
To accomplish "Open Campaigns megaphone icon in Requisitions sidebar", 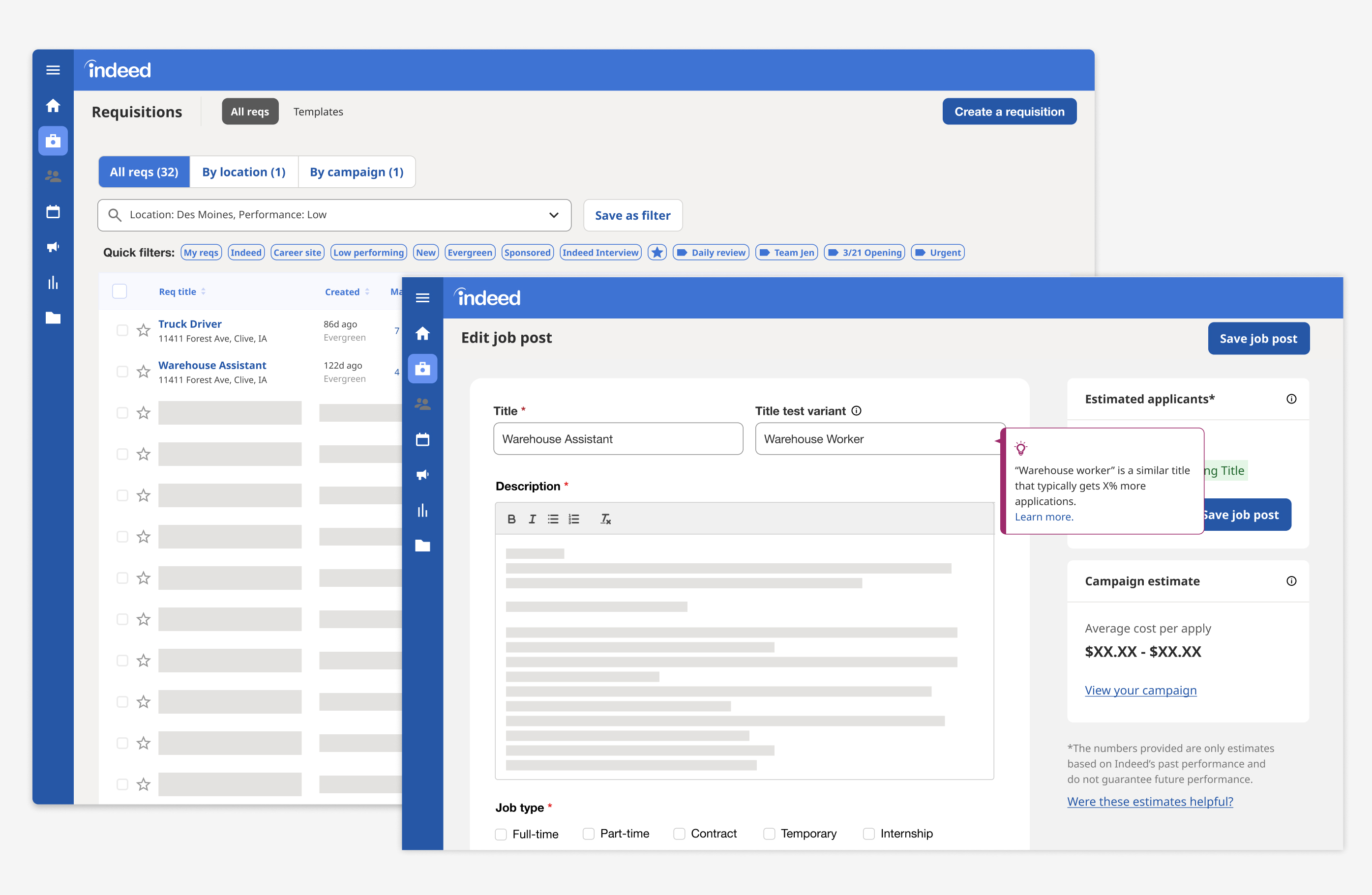I will pos(53,247).
